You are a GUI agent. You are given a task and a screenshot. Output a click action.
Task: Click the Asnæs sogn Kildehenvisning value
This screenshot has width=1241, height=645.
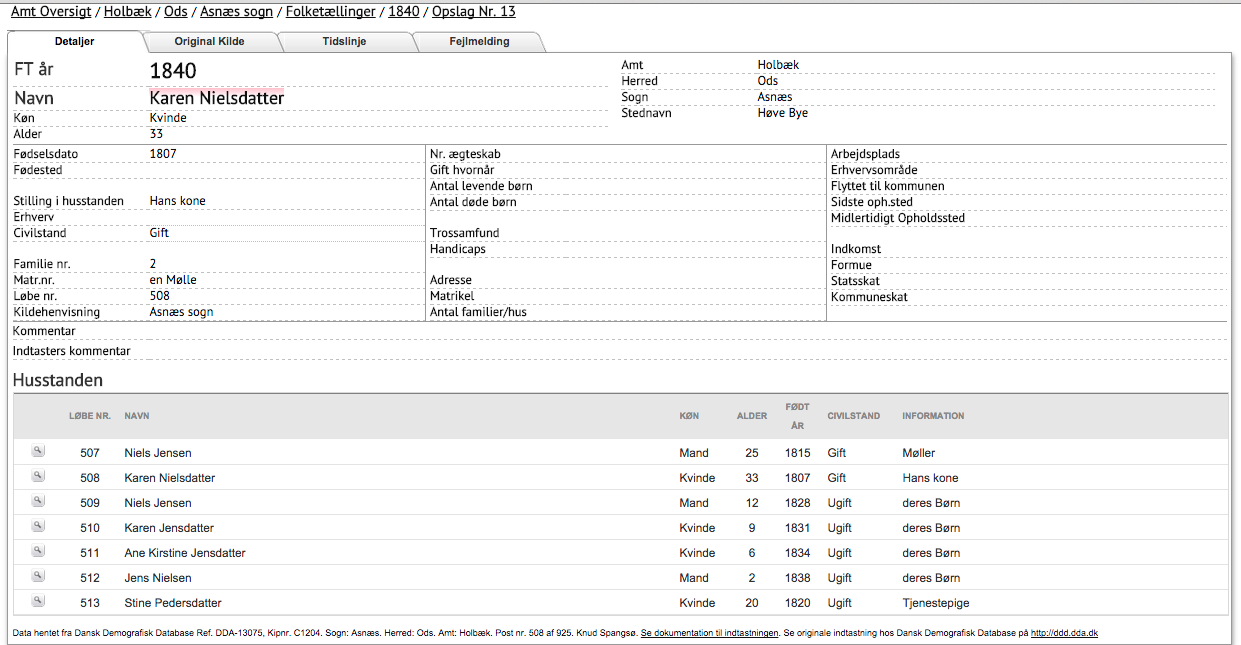[181, 312]
